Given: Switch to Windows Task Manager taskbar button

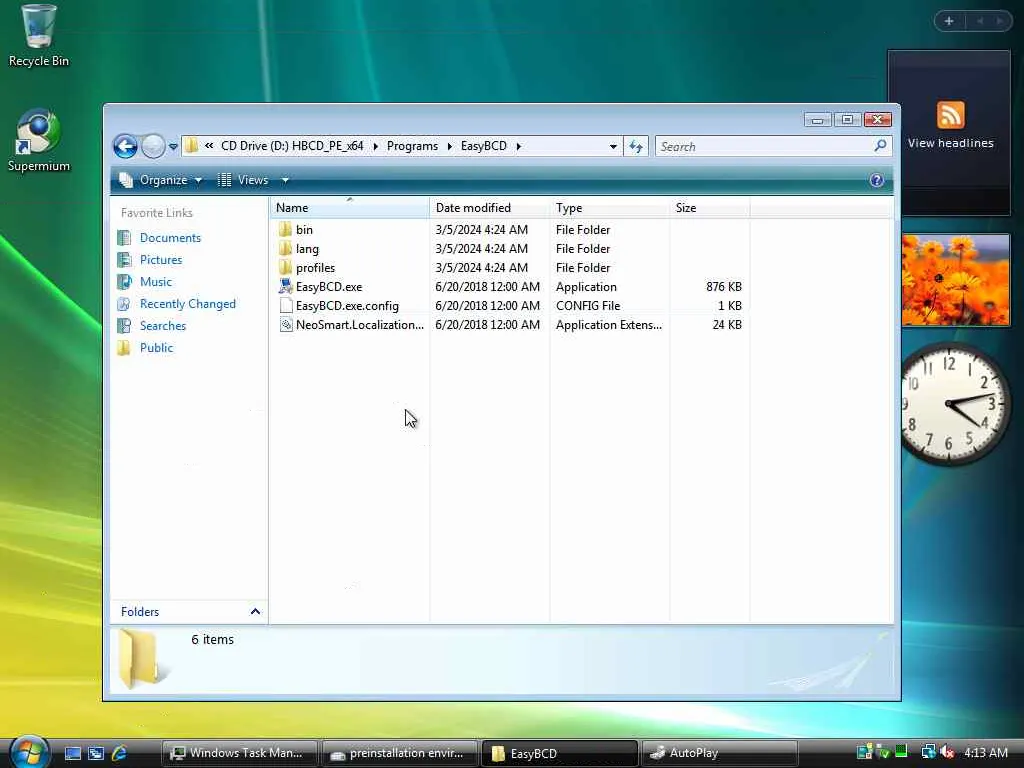Looking at the screenshot, I should coord(239,753).
